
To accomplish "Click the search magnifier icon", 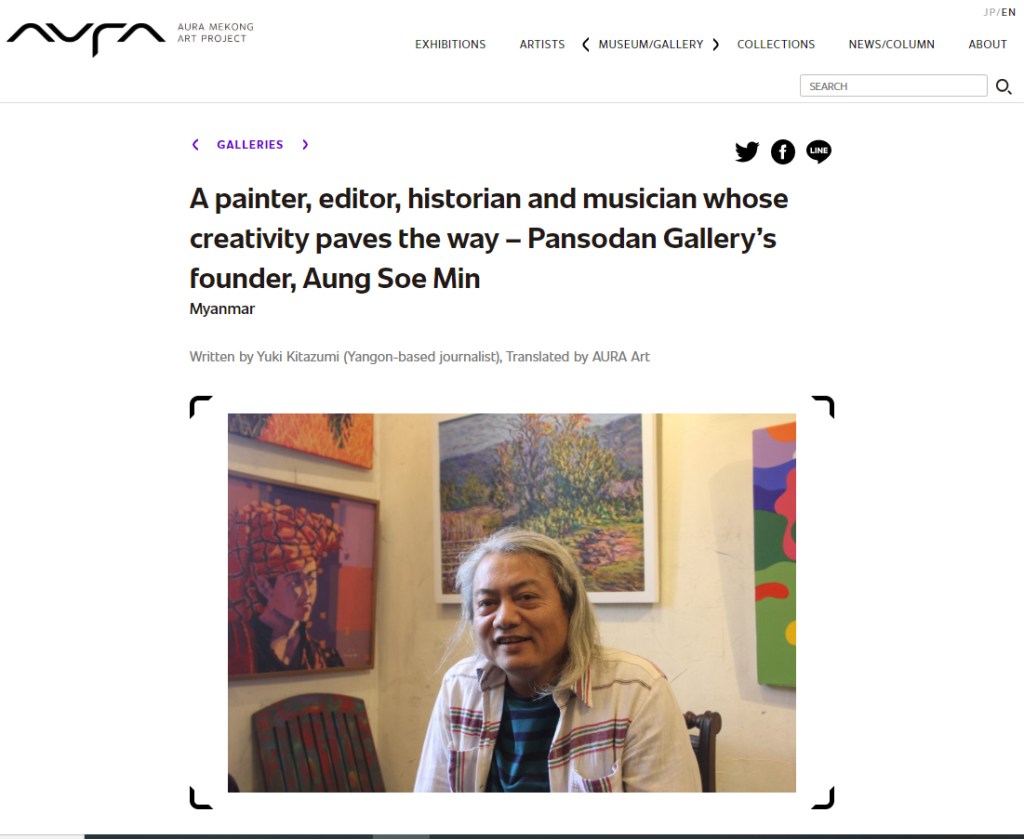I will coord(1003,87).
